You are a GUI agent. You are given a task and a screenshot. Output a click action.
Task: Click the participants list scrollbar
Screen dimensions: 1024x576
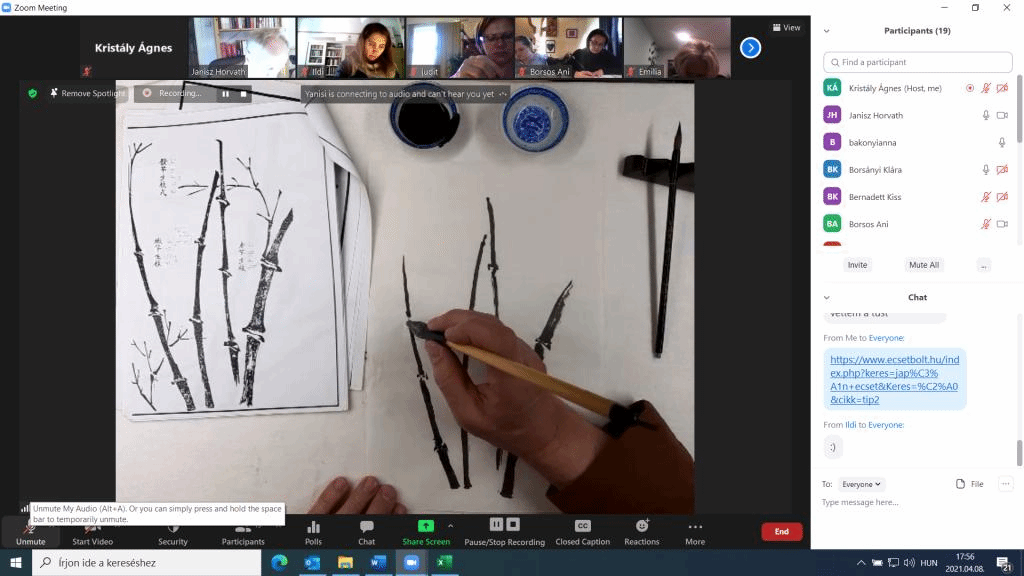pos(1019,109)
